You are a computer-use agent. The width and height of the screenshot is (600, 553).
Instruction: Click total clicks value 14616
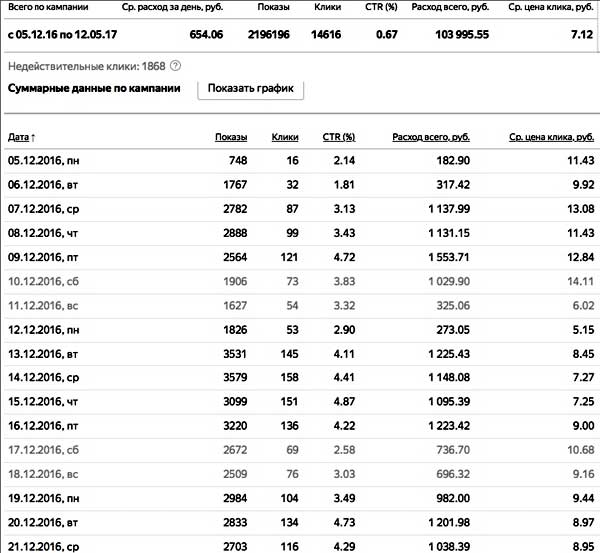pyautogui.click(x=326, y=34)
